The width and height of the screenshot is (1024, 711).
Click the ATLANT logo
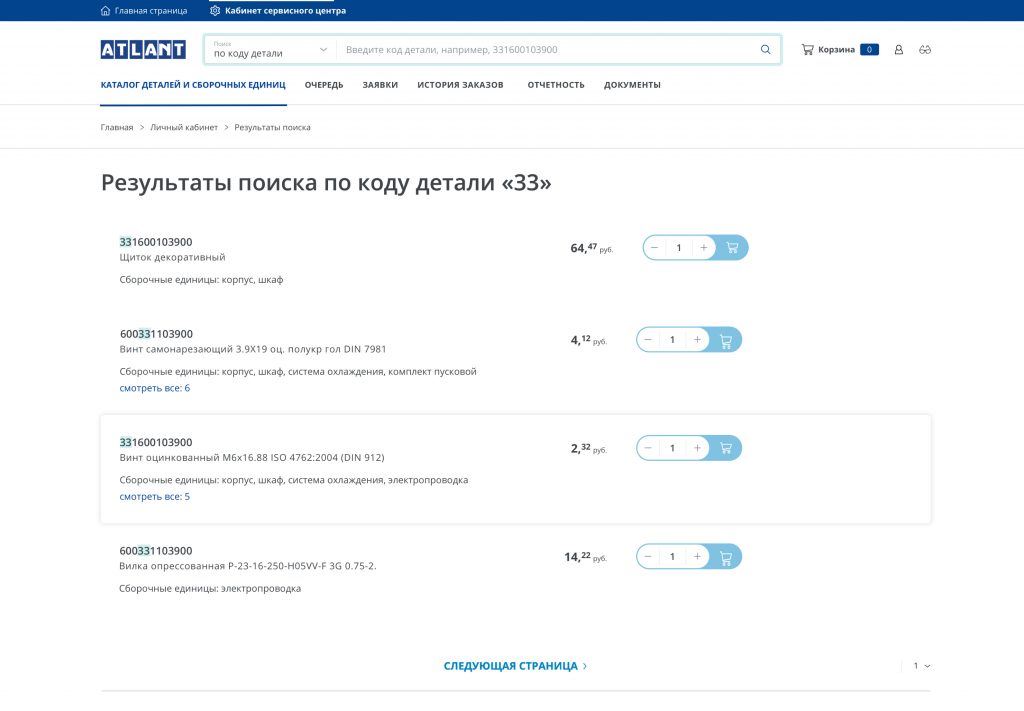click(x=143, y=50)
